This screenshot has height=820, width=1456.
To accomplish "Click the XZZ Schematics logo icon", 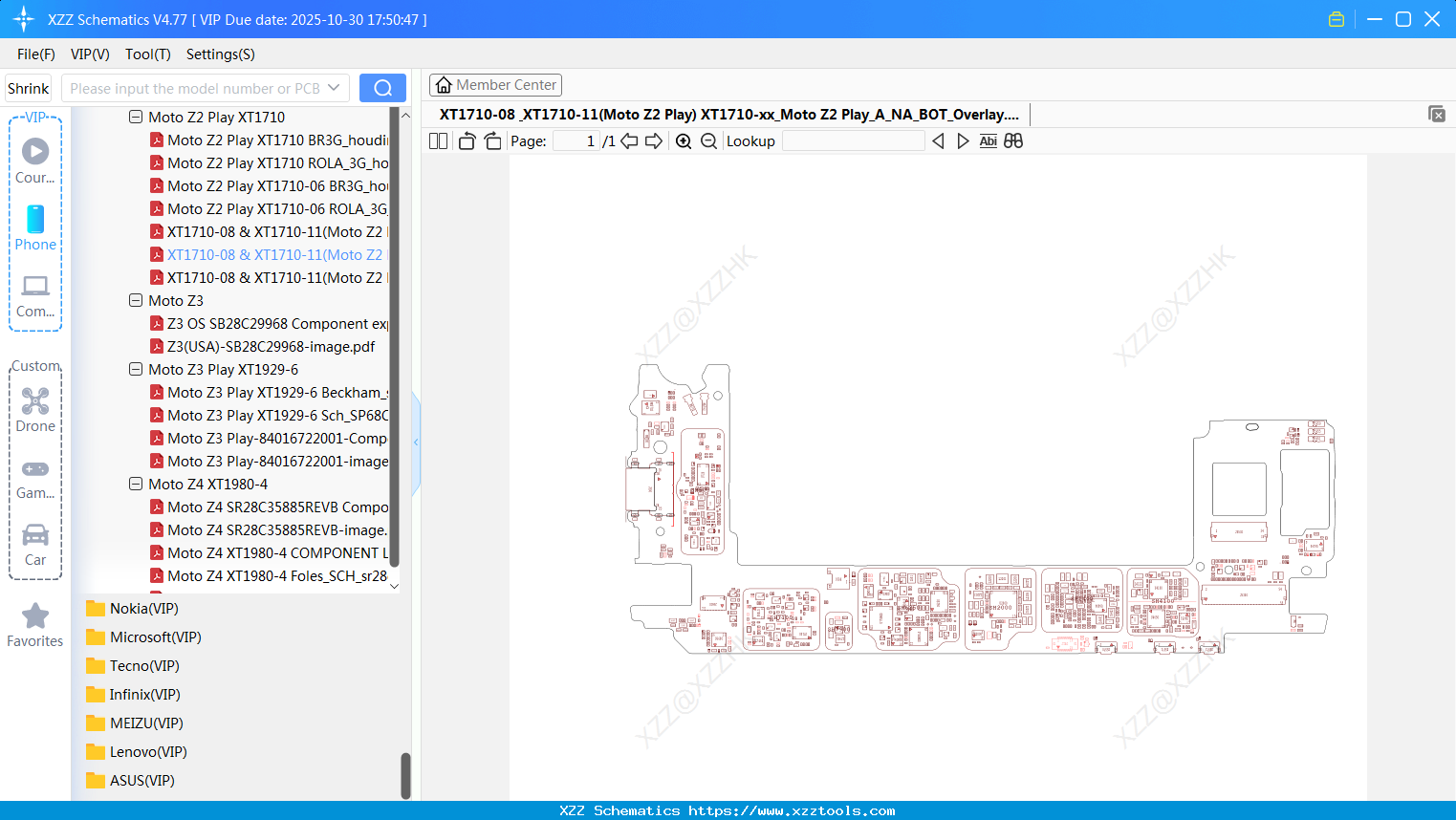I will (24, 19).
